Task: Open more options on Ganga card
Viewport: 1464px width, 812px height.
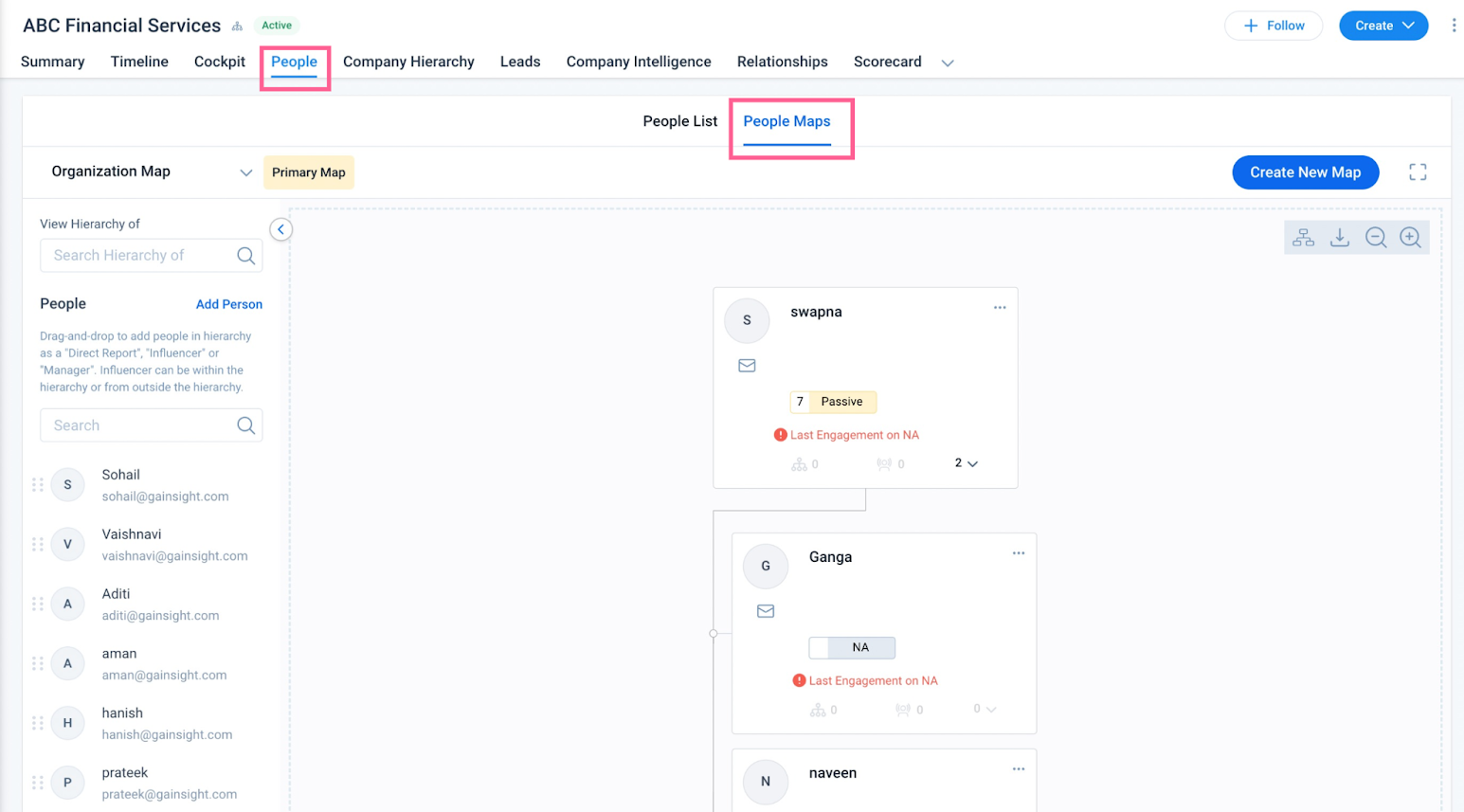Action: pos(1019,553)
